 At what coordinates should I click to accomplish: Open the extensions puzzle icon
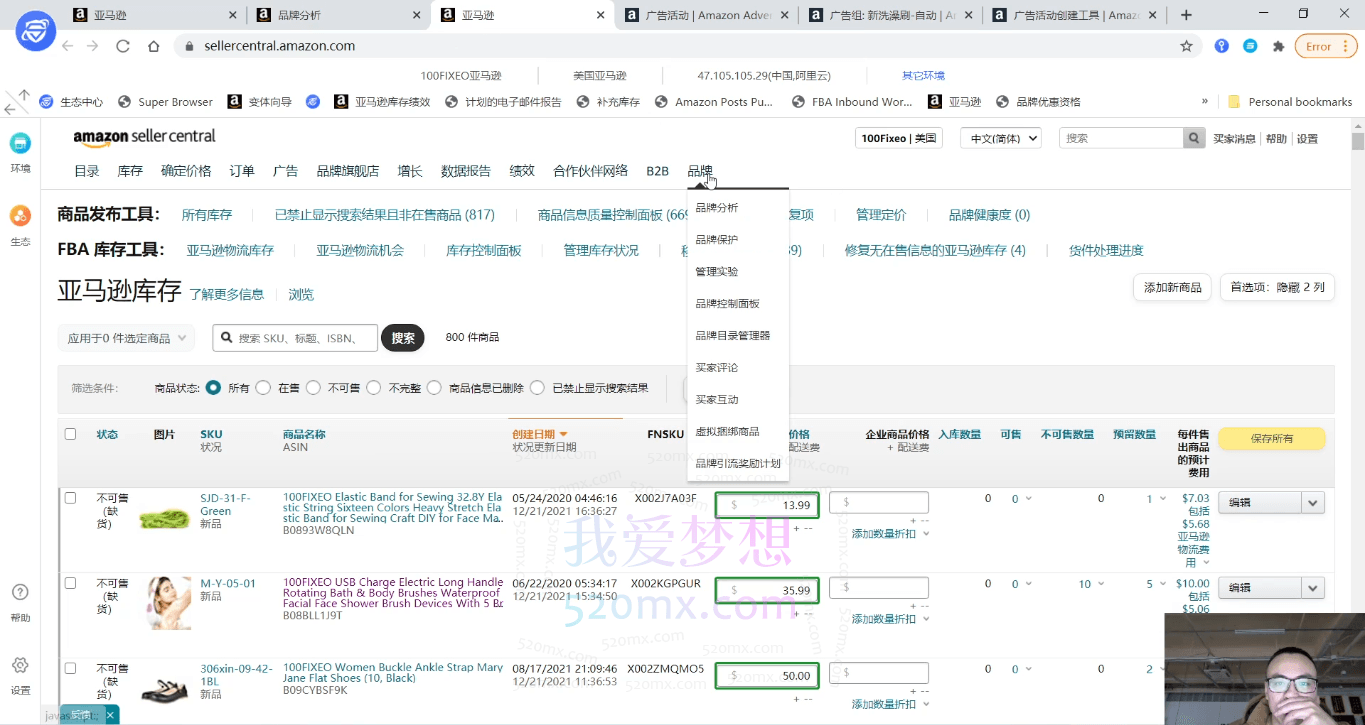(x=1278, y=46)
